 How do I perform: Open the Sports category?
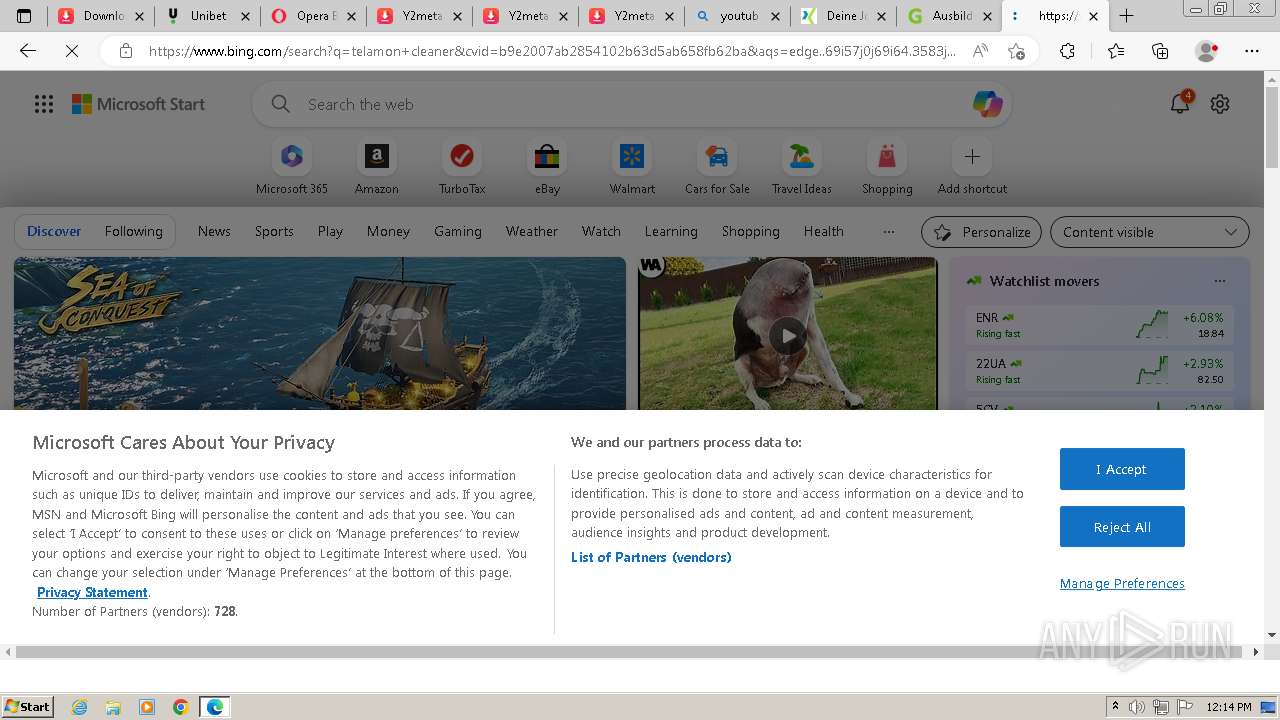[x=274, y=231]
